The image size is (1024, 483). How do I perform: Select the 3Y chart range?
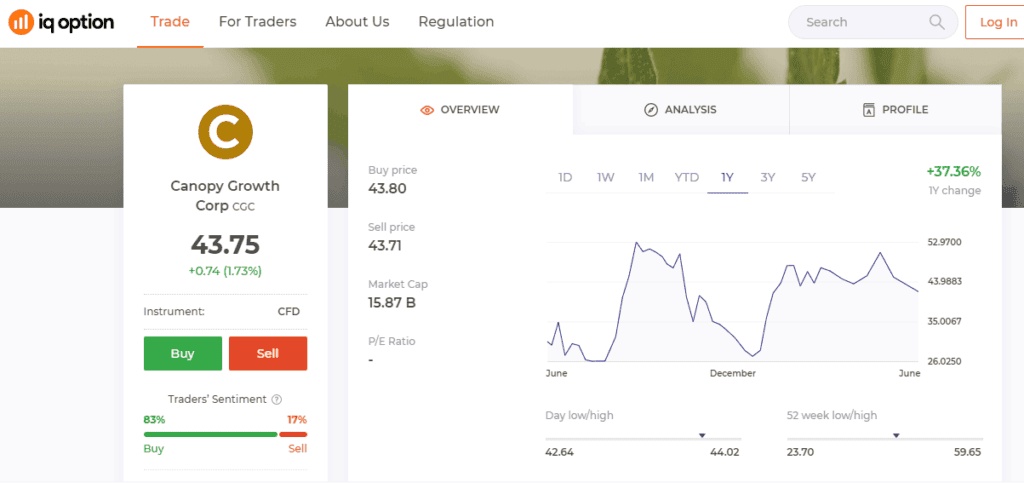pyautogui.click(x=768, y=178)
